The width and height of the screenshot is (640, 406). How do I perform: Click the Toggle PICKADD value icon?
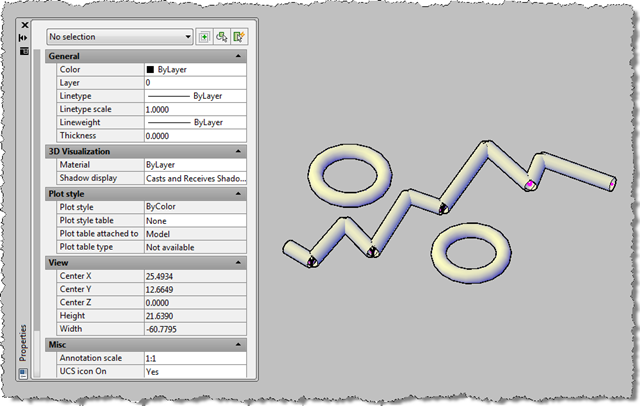click(204, 36)
